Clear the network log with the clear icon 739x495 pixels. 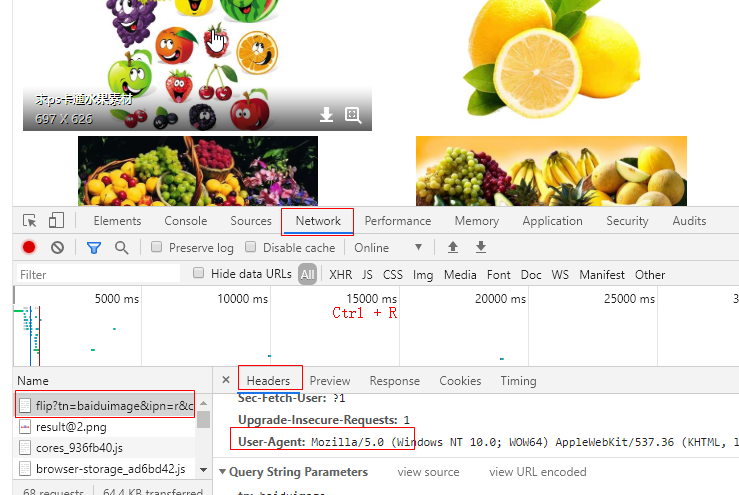click(x=57, y=248)
